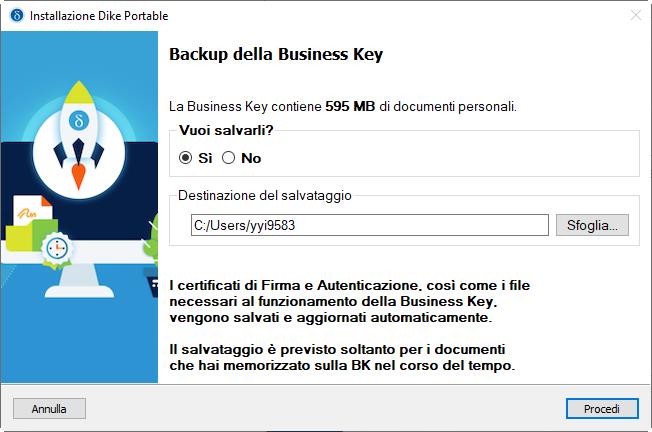652x432 pixels.
Task: Open the Sfoglia... folder browser
Action: (x=592, y=225)
